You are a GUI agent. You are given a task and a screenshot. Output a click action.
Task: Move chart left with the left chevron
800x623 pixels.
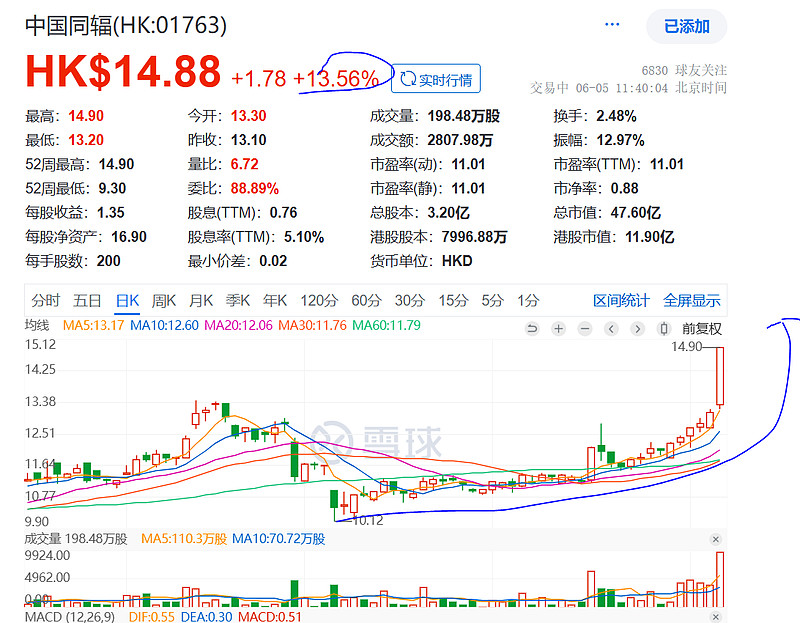[x=611, y=329]
